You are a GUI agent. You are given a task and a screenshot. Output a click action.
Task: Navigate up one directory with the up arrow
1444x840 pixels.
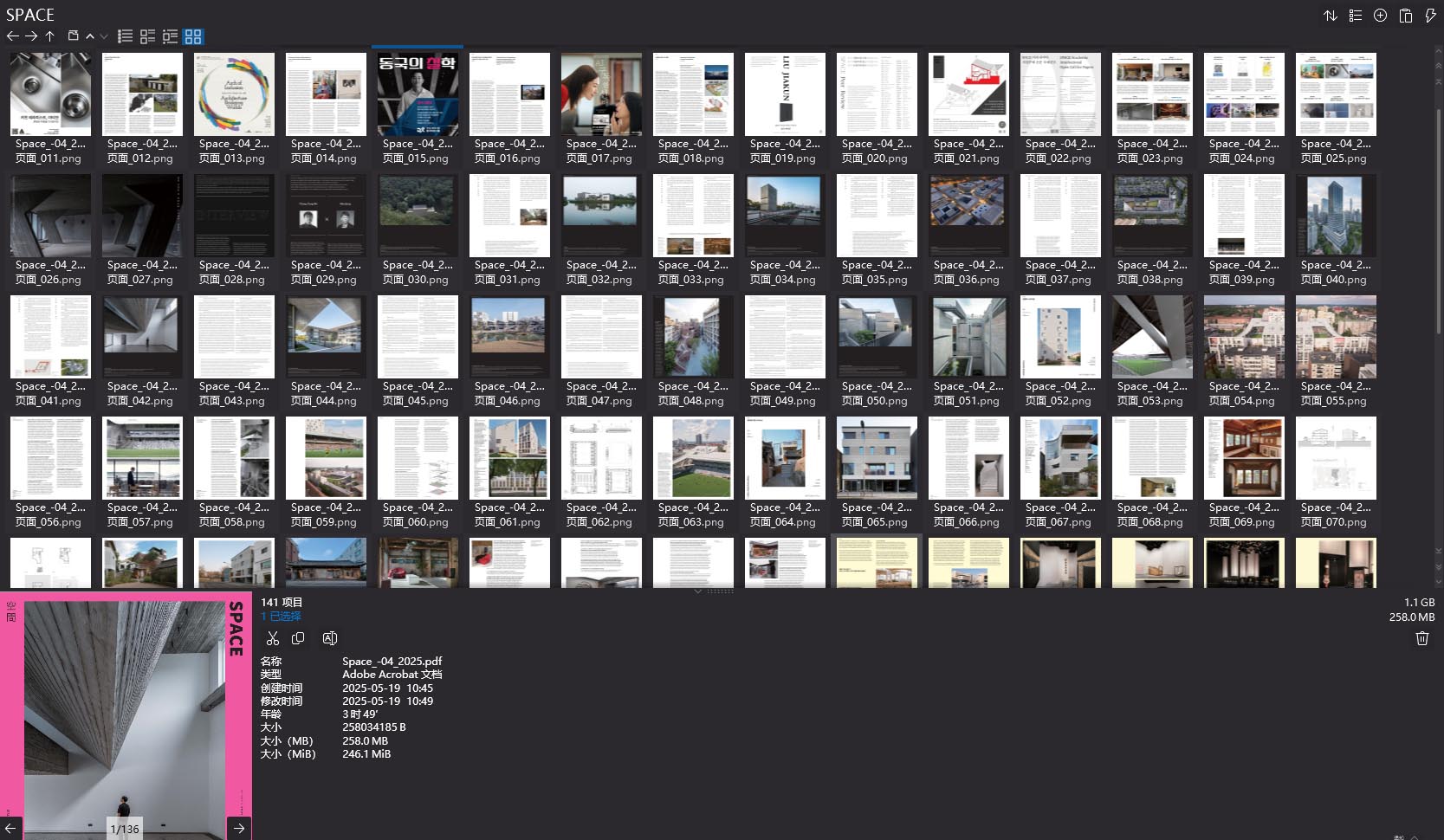[x=50, y=36]
